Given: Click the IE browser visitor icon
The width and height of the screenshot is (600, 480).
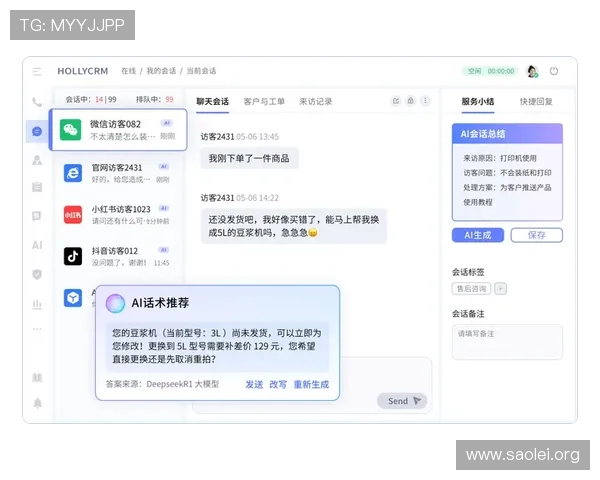Looking at the screenshot, I should point(73,173).
